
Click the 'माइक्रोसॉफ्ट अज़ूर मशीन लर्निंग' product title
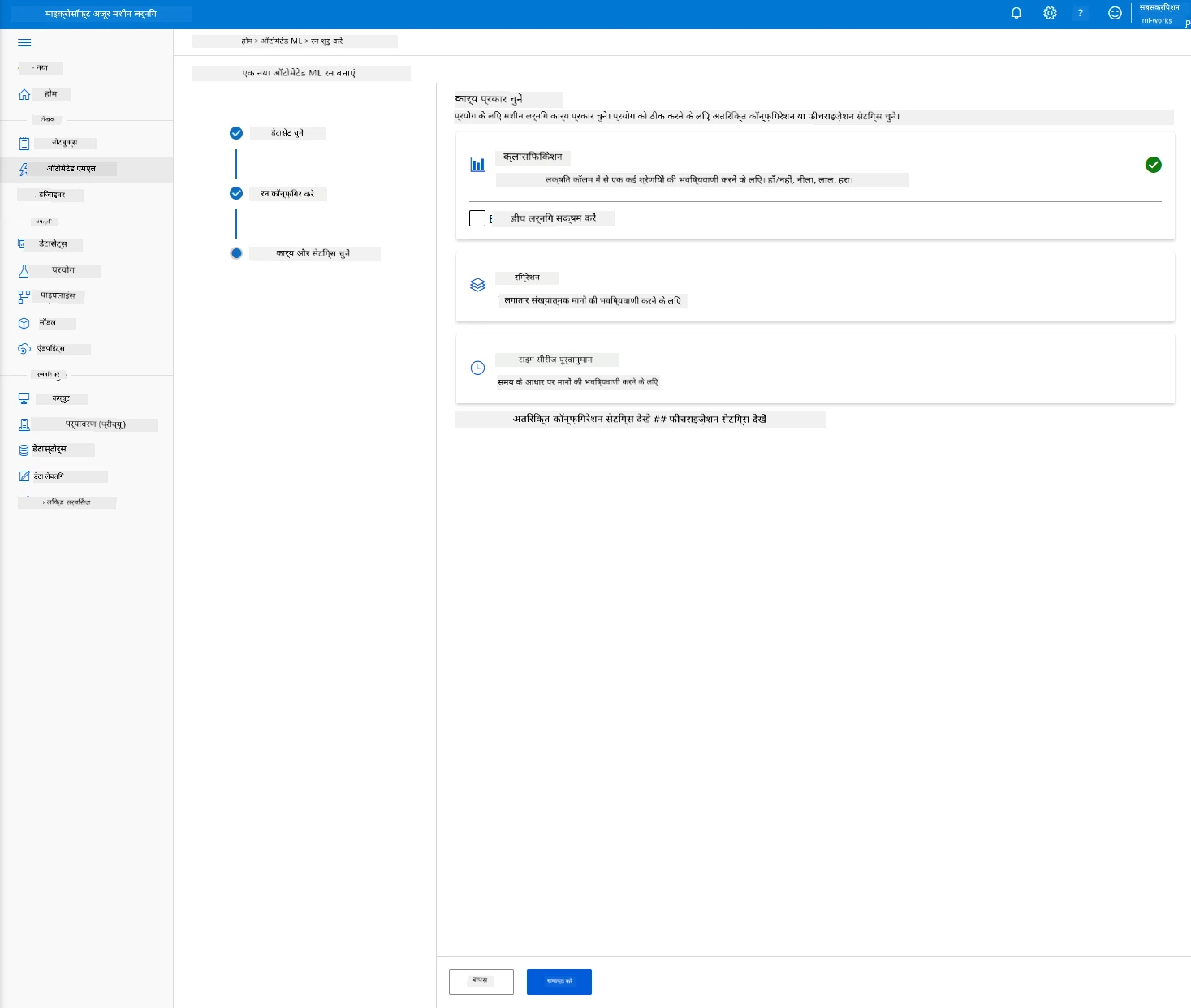[101, 14]
